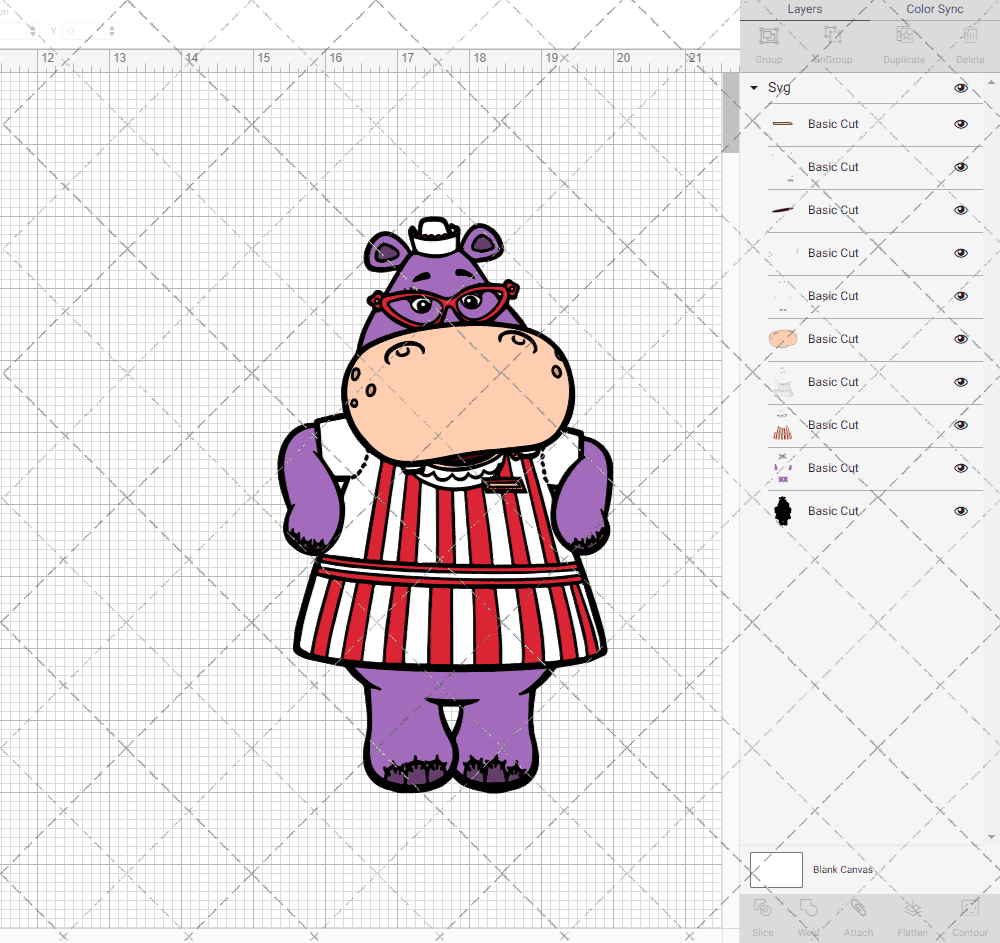The height and width of the screenshot is (943, 1000).
Task: Select the Svg group row label
Action: (x=779, y=88)
